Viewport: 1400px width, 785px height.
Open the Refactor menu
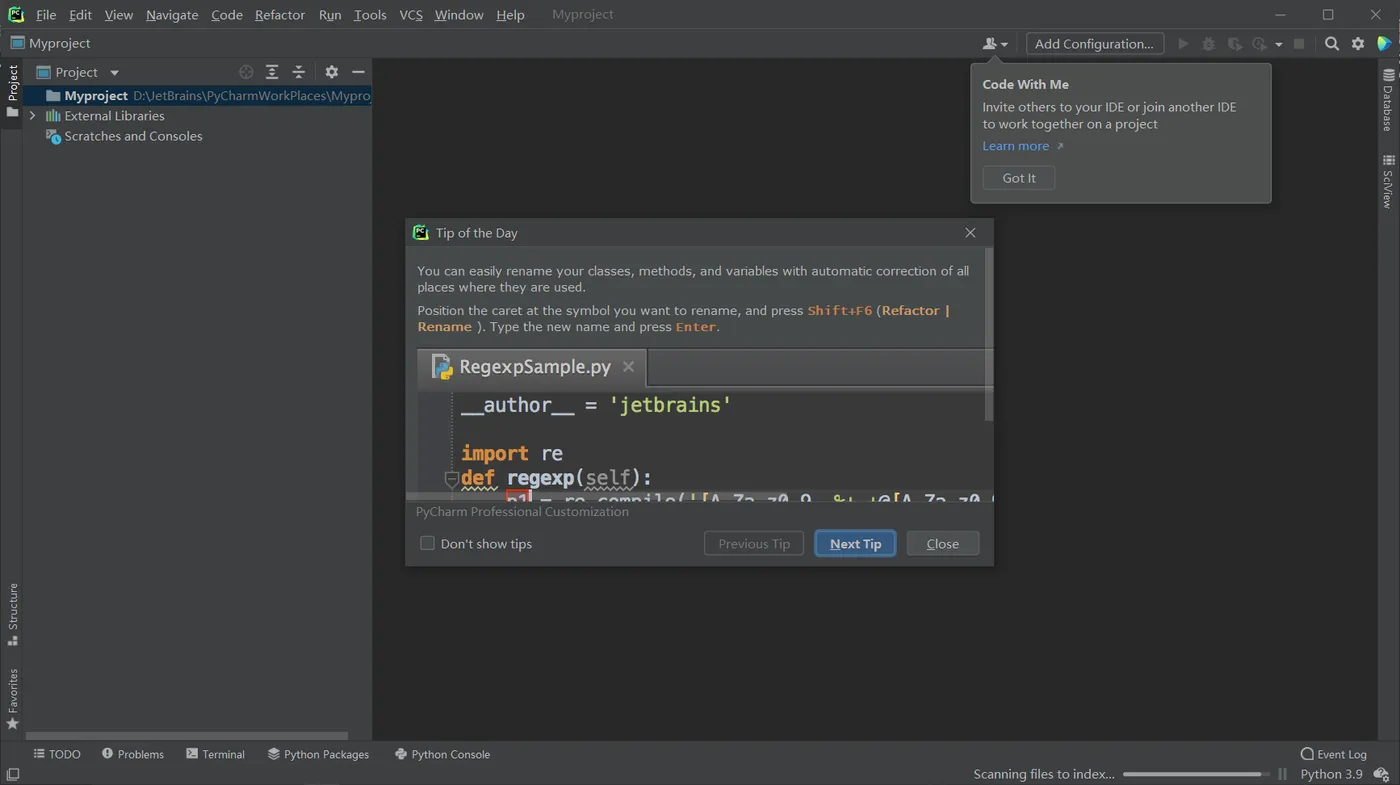pyautogui.click(x=280, y=15)
